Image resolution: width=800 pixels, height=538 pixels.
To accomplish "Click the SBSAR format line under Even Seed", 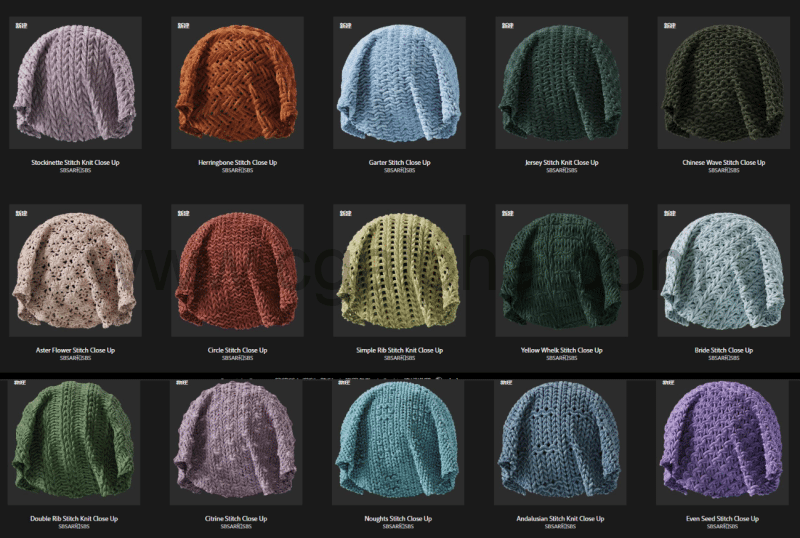I will point(722,527).
